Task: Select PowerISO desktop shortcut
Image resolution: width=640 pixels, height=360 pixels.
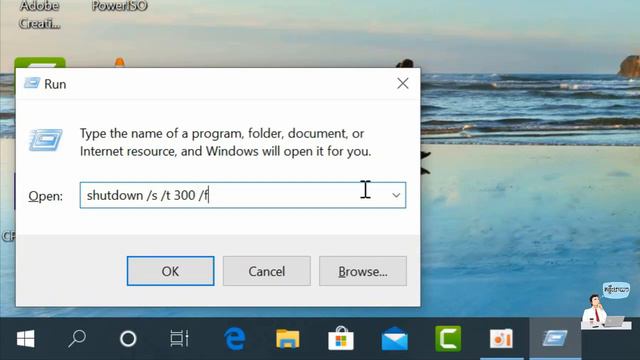Action: [119, 6]
